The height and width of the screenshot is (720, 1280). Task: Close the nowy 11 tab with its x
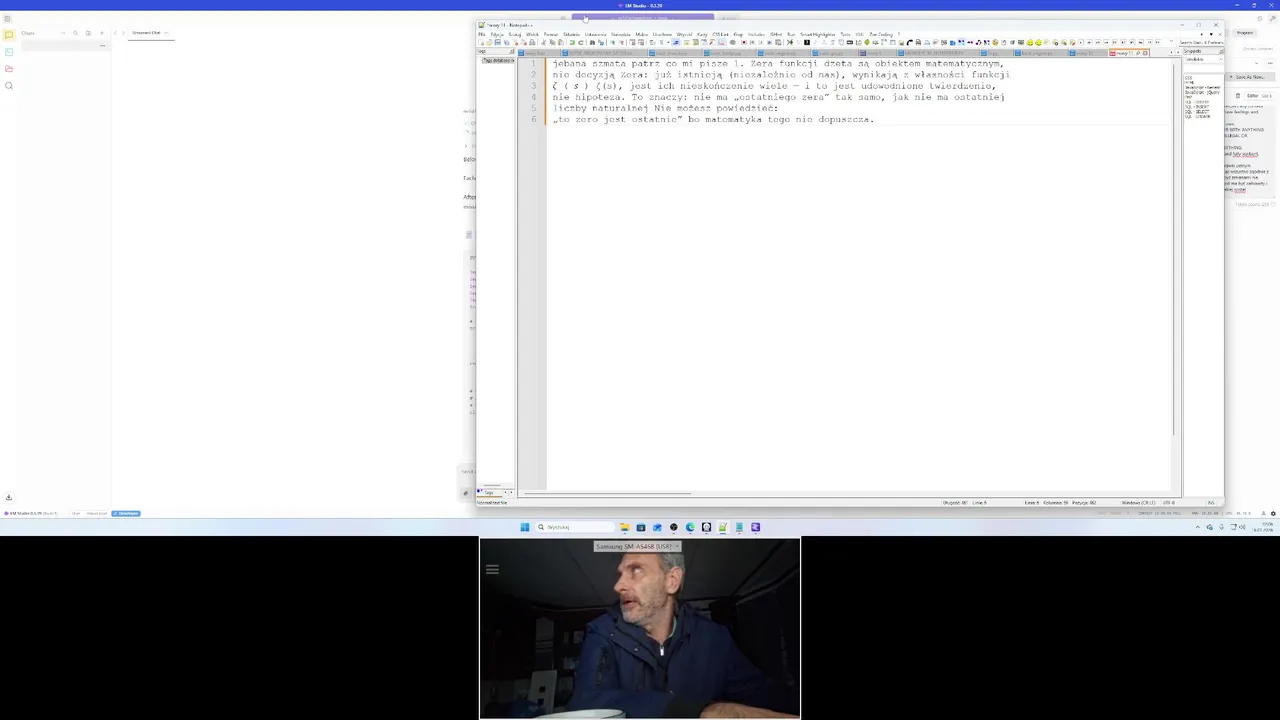tap(1145, 53)
